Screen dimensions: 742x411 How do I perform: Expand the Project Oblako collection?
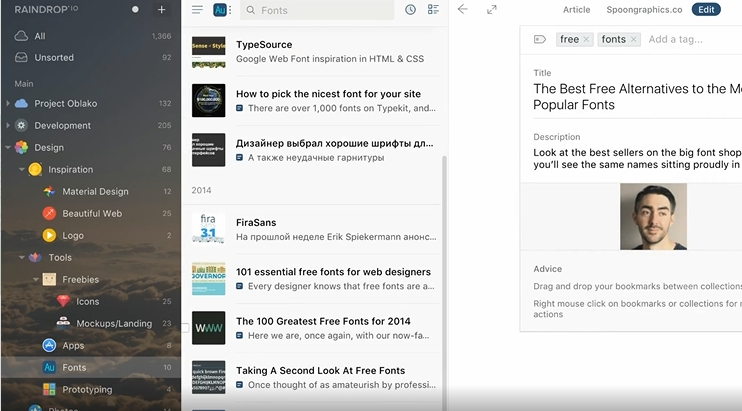(8, 104)
